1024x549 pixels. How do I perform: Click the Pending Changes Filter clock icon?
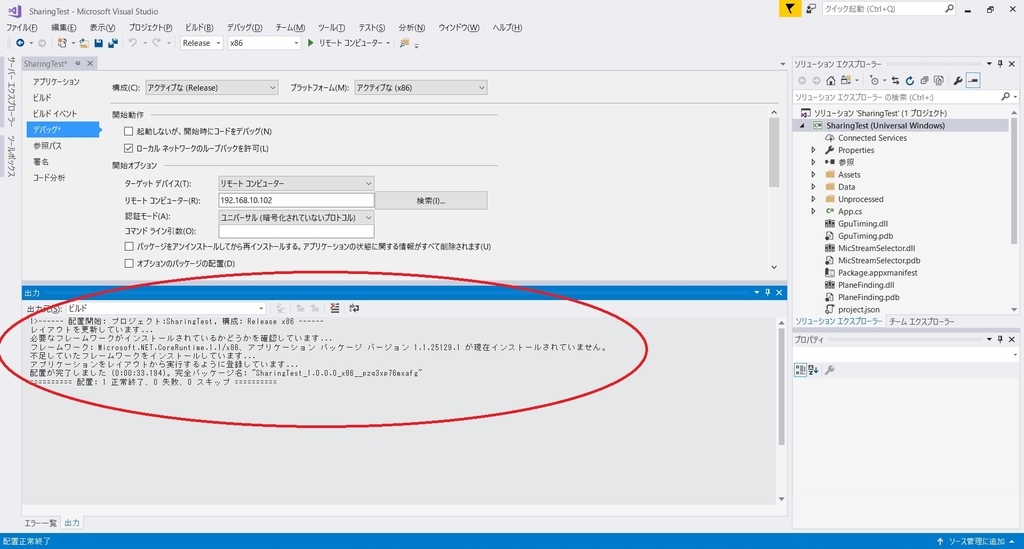(x=874, y=80)
